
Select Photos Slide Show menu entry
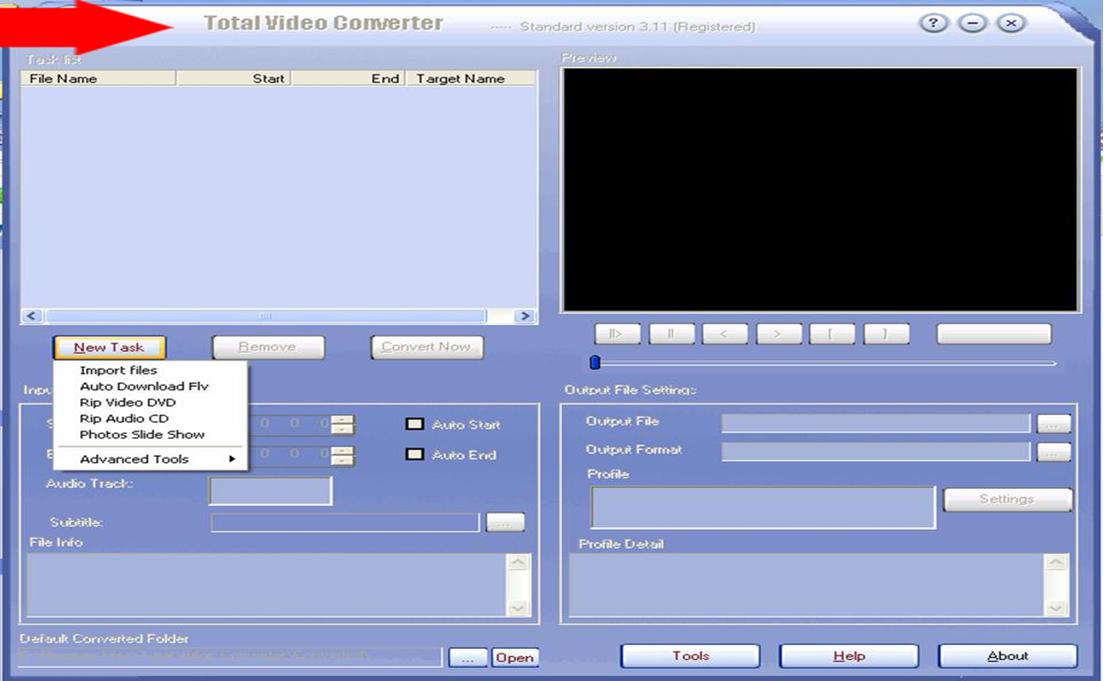click(x=142, y=435)
